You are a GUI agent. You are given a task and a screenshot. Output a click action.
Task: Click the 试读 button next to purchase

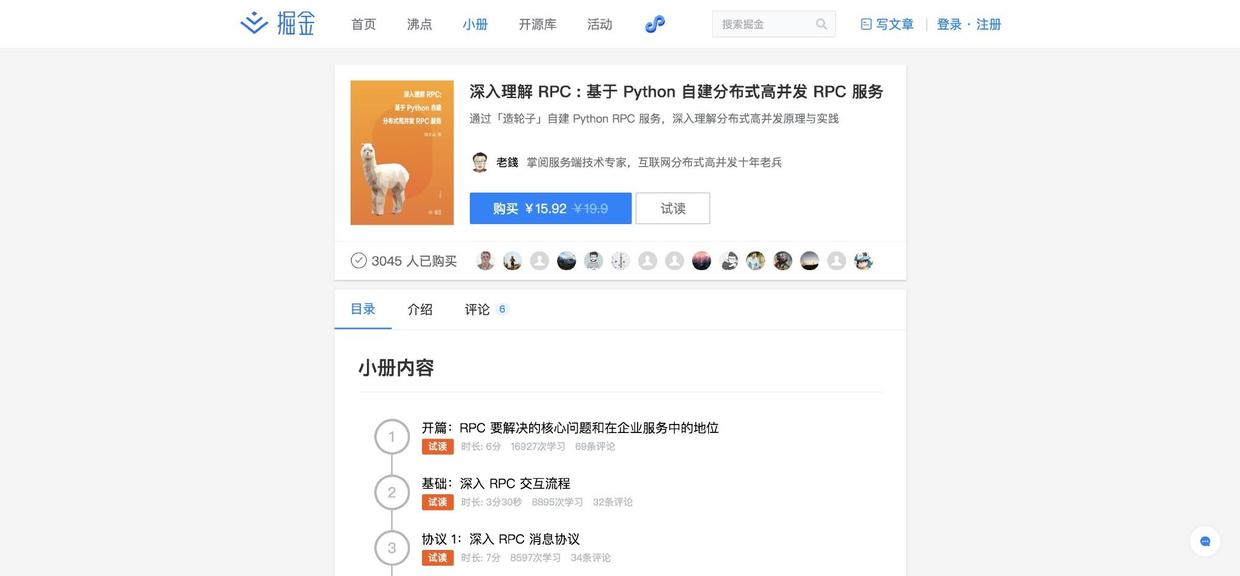(673, 208)
